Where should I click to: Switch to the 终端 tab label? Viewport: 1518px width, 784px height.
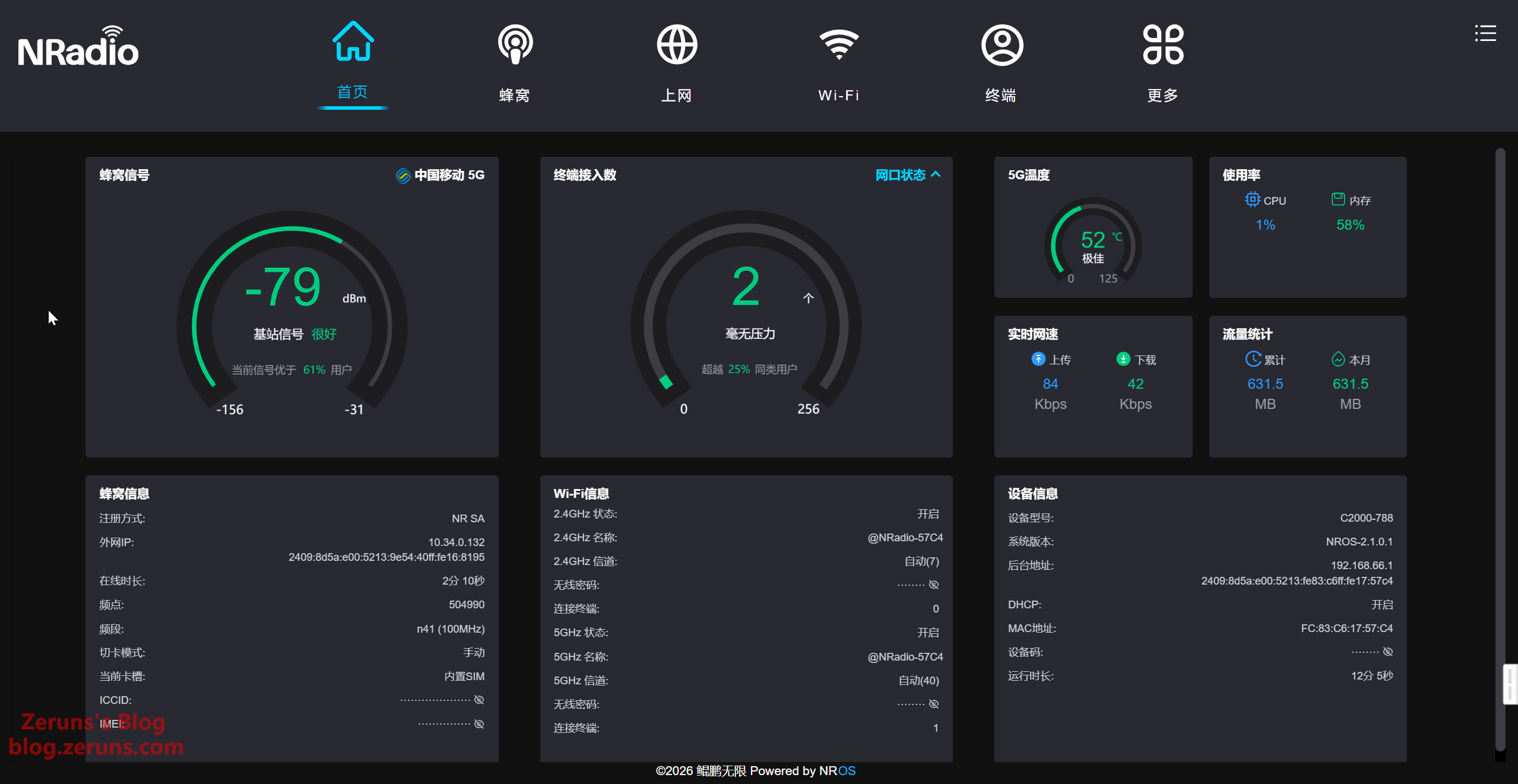point(1001,95)
